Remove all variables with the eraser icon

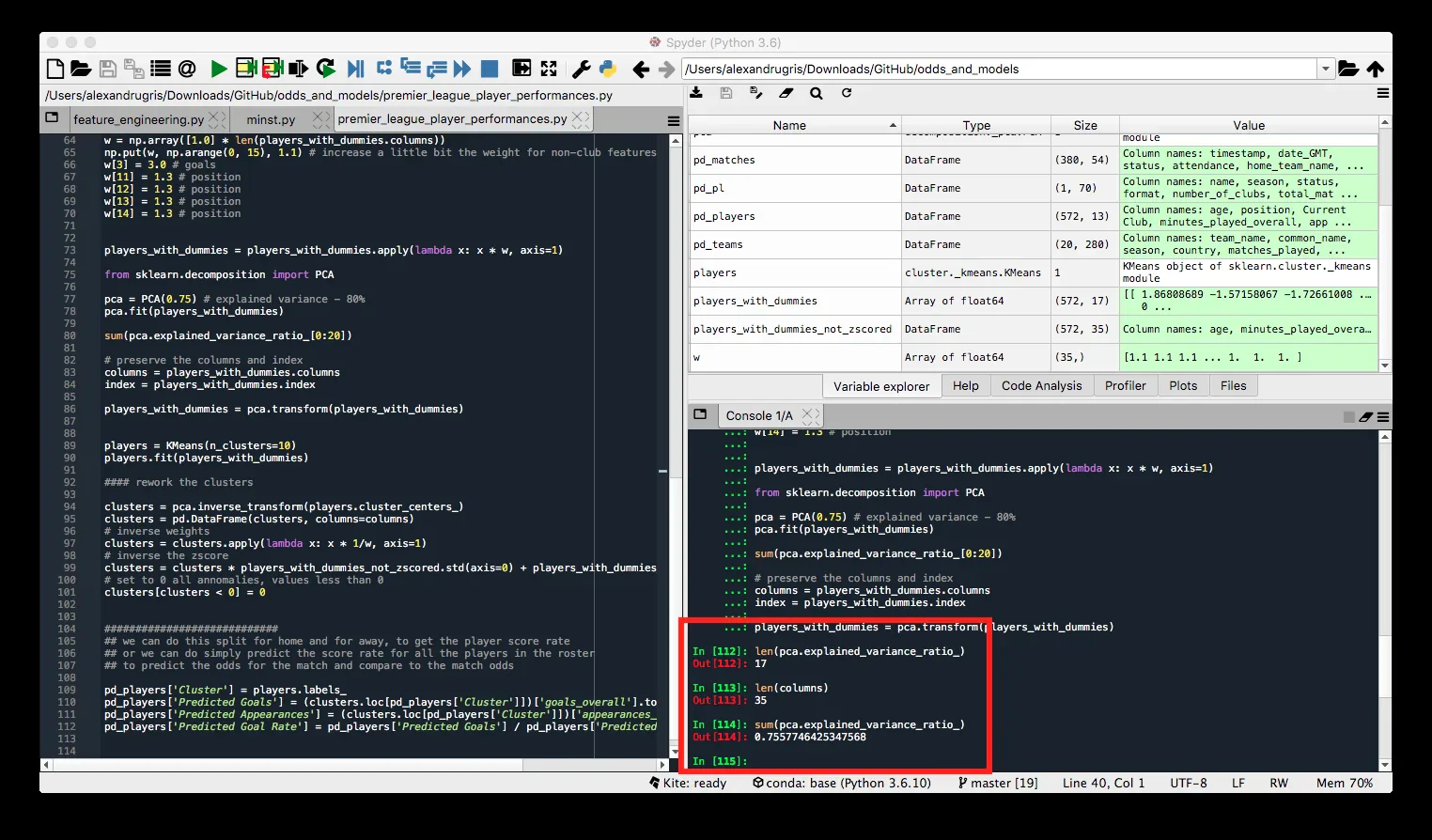[x=786, y=93]
